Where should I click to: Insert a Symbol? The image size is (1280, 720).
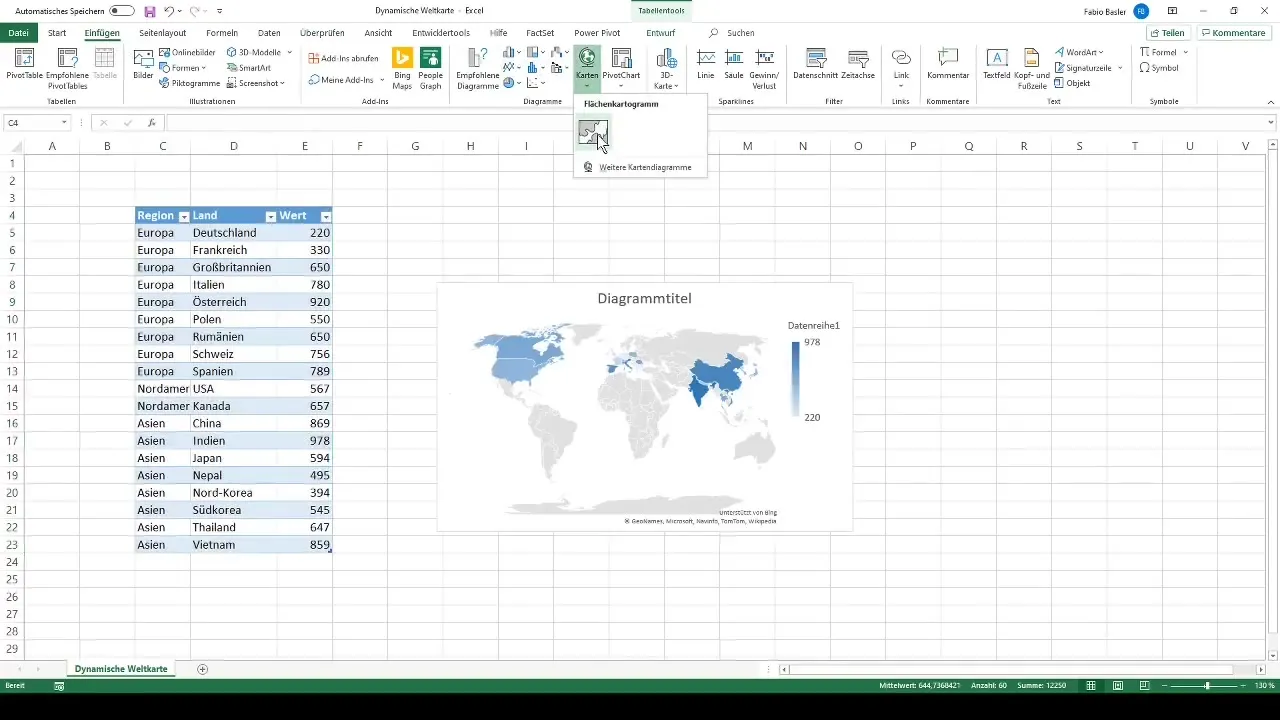pyautogui.click(x=1160, y=68)
